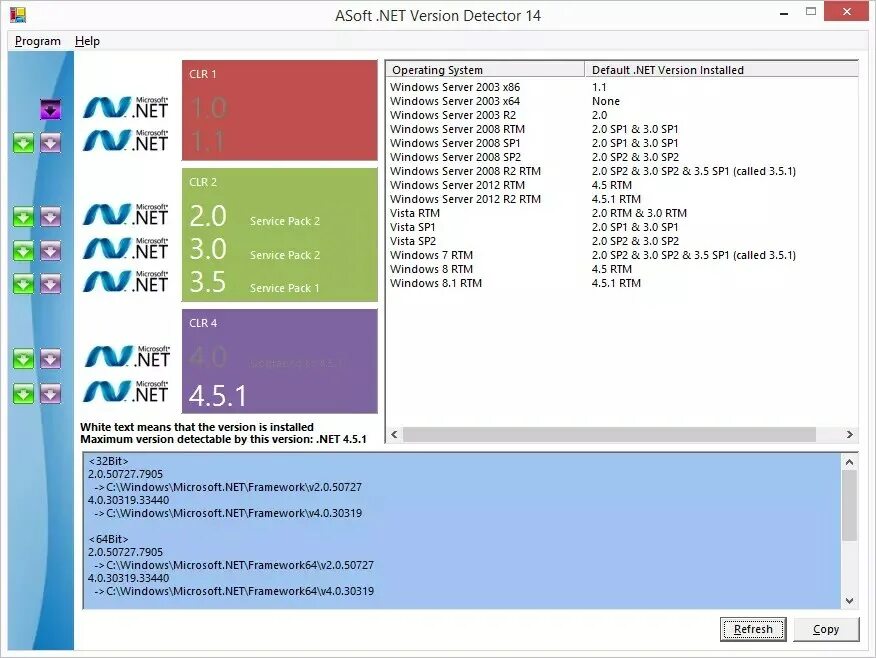Click the green download arrow beside .NET 3.5
876x658 pixels.
click(x=23, y=284)
